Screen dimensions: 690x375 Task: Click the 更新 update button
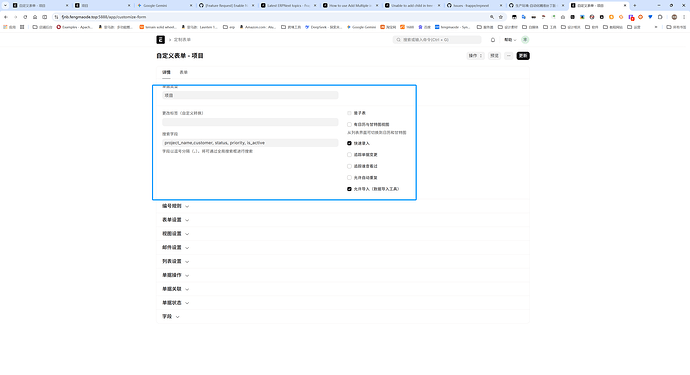point(523,56)
